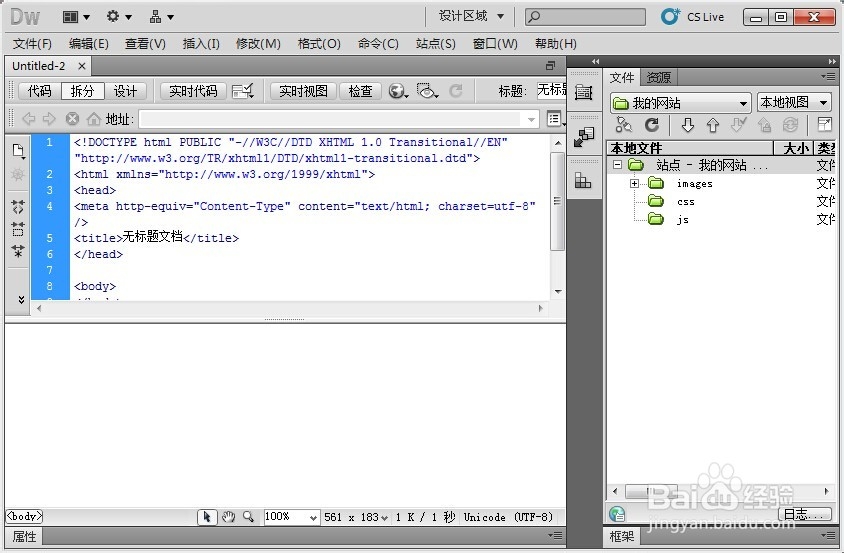Image resolution: width=844 pixels, height=553 pixels.
Task: Click the Refresh design view icon
Action: pos(455,91)
